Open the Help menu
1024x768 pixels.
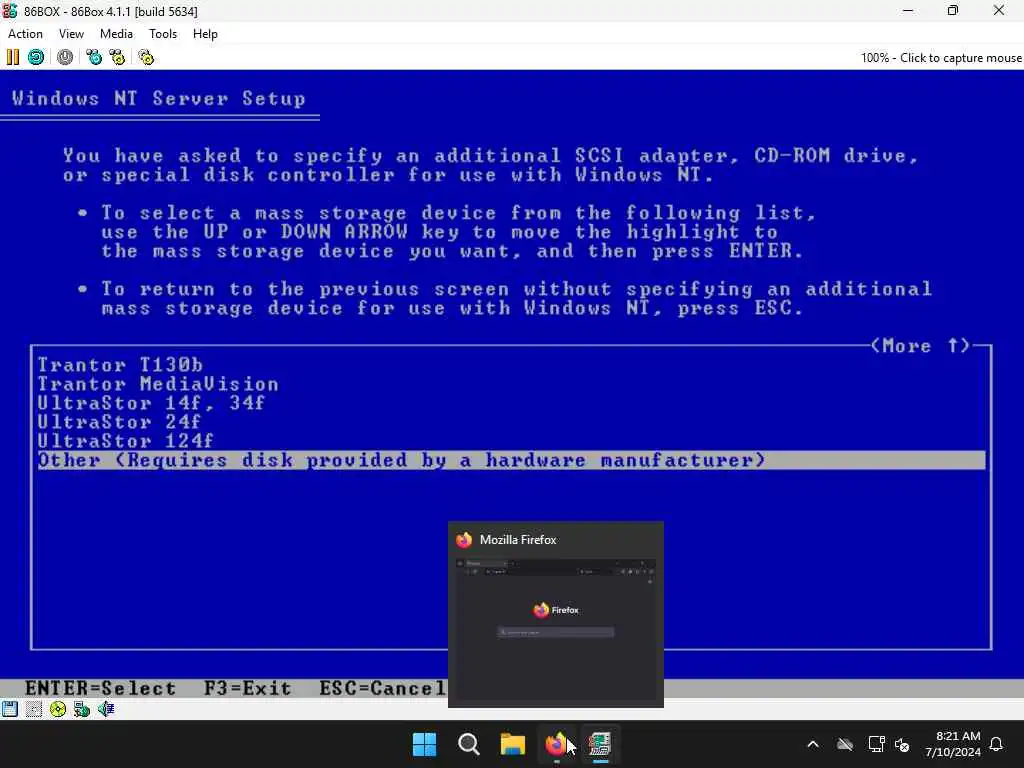[x=205, y=34]
